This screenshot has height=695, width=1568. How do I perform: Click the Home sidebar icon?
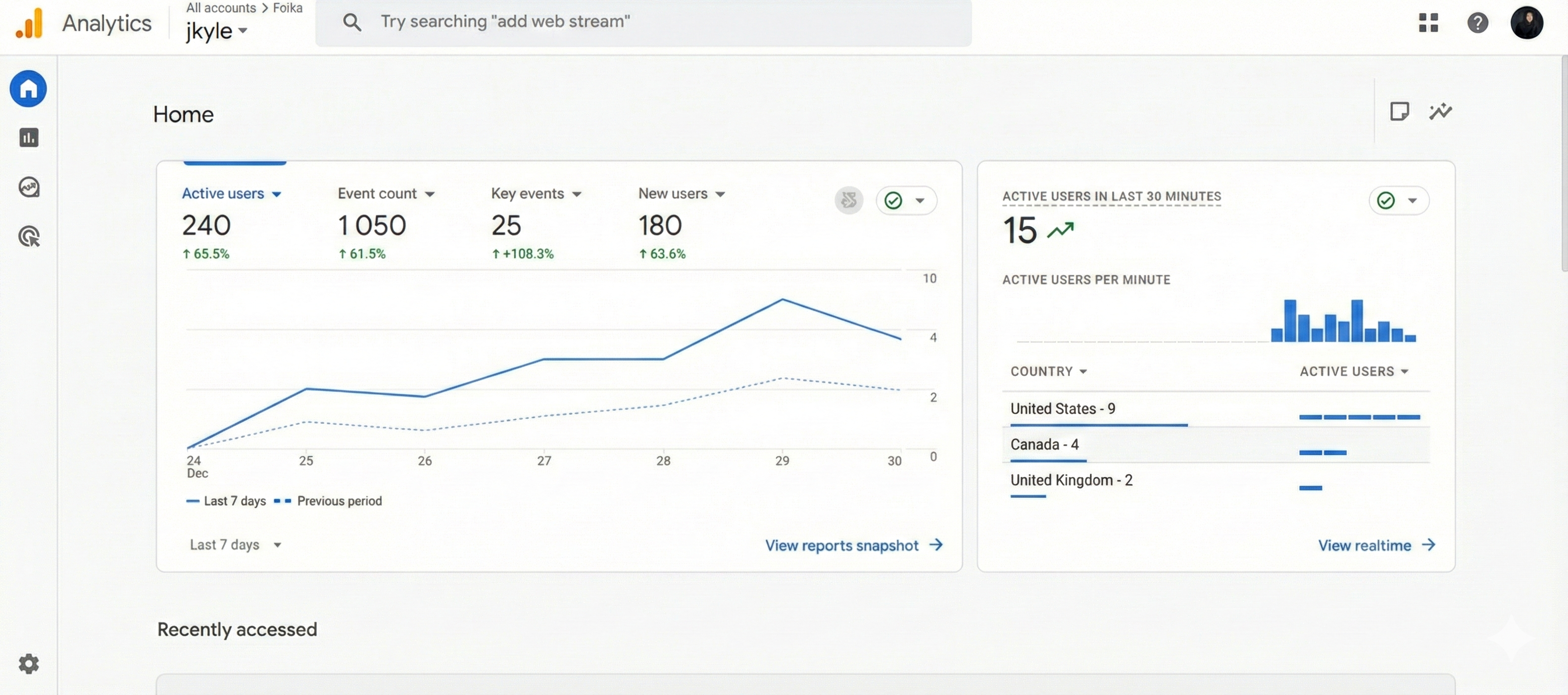click(29, 89)
